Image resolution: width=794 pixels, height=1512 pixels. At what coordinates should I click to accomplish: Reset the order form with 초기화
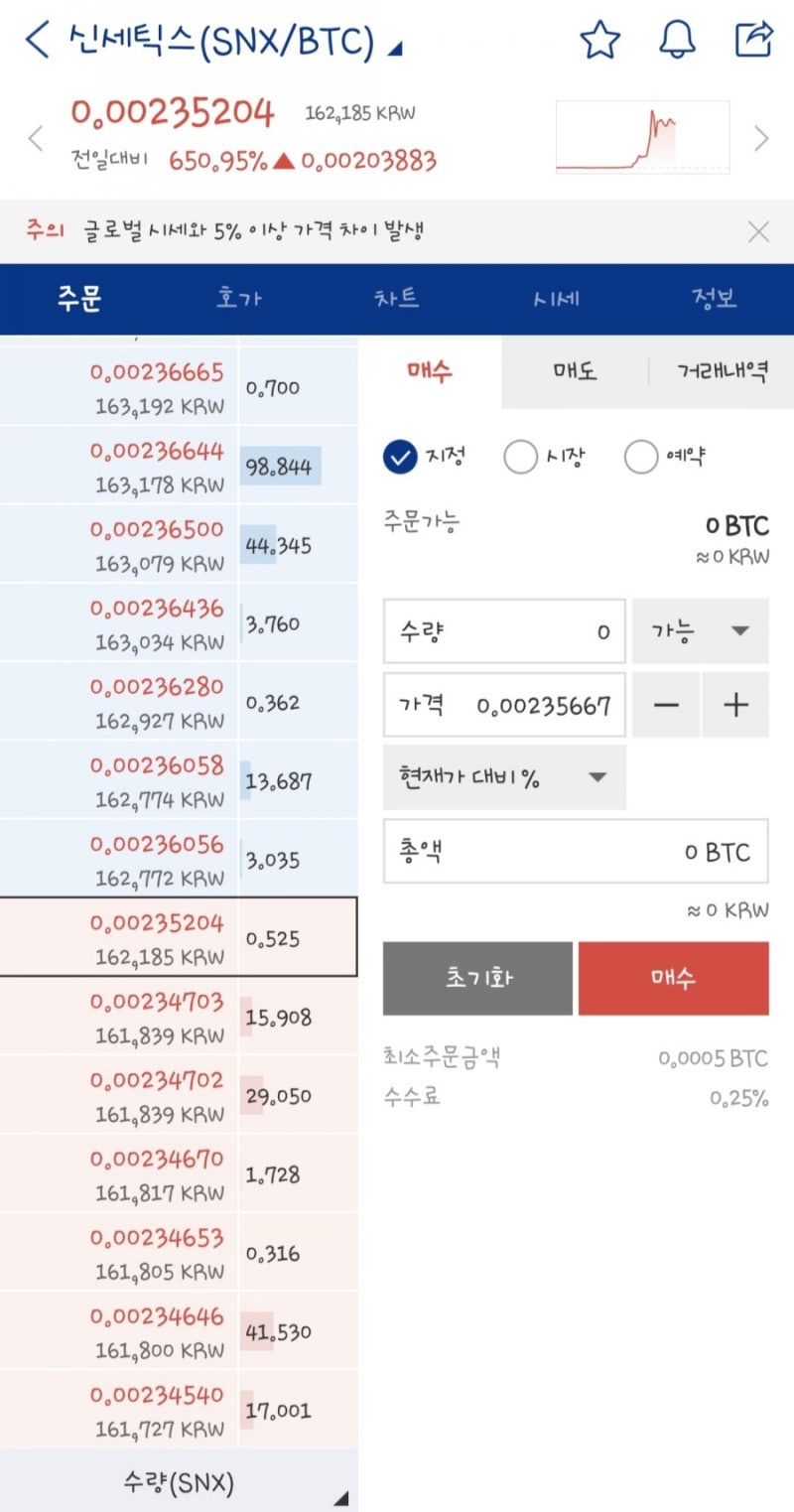coord(477,978)
